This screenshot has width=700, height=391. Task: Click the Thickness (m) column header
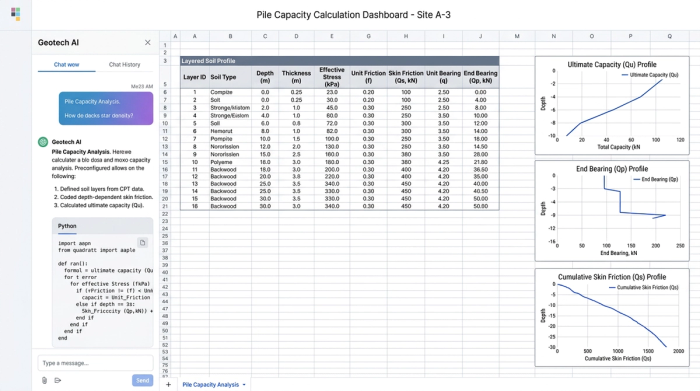pos(296,77)
